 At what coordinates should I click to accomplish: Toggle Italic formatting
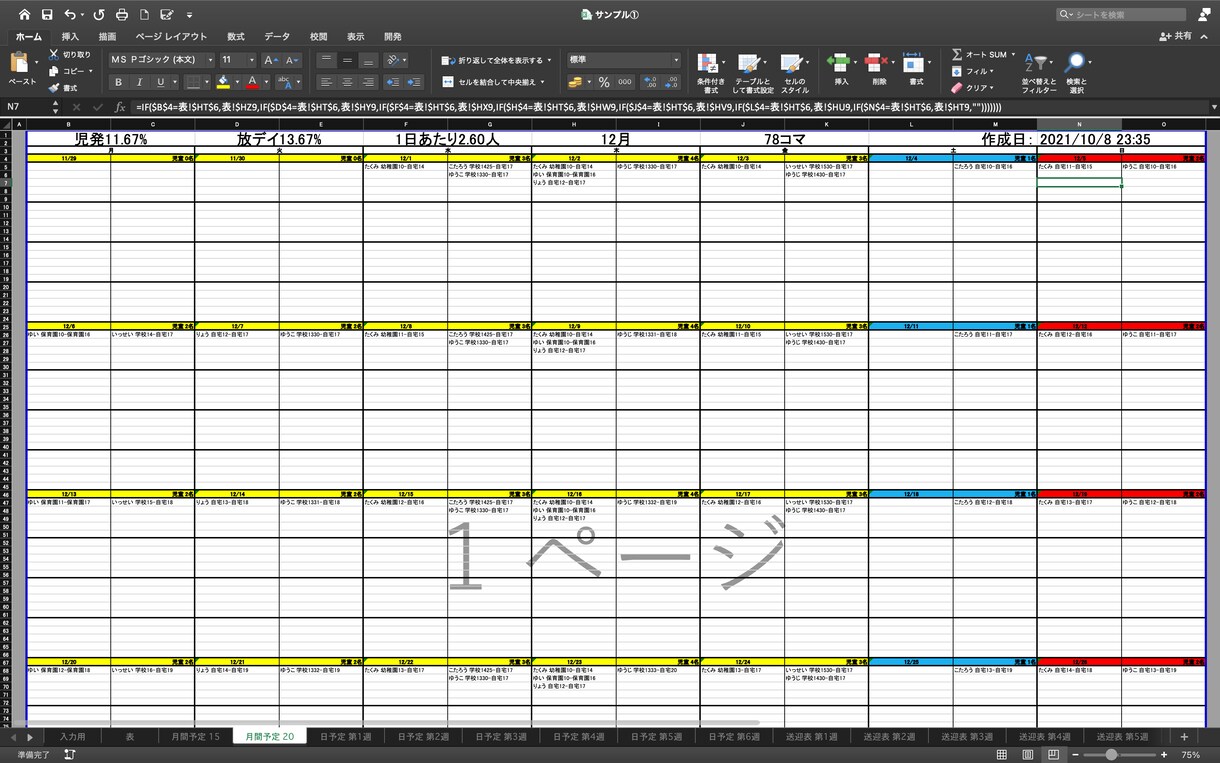(x=139, y=82)
